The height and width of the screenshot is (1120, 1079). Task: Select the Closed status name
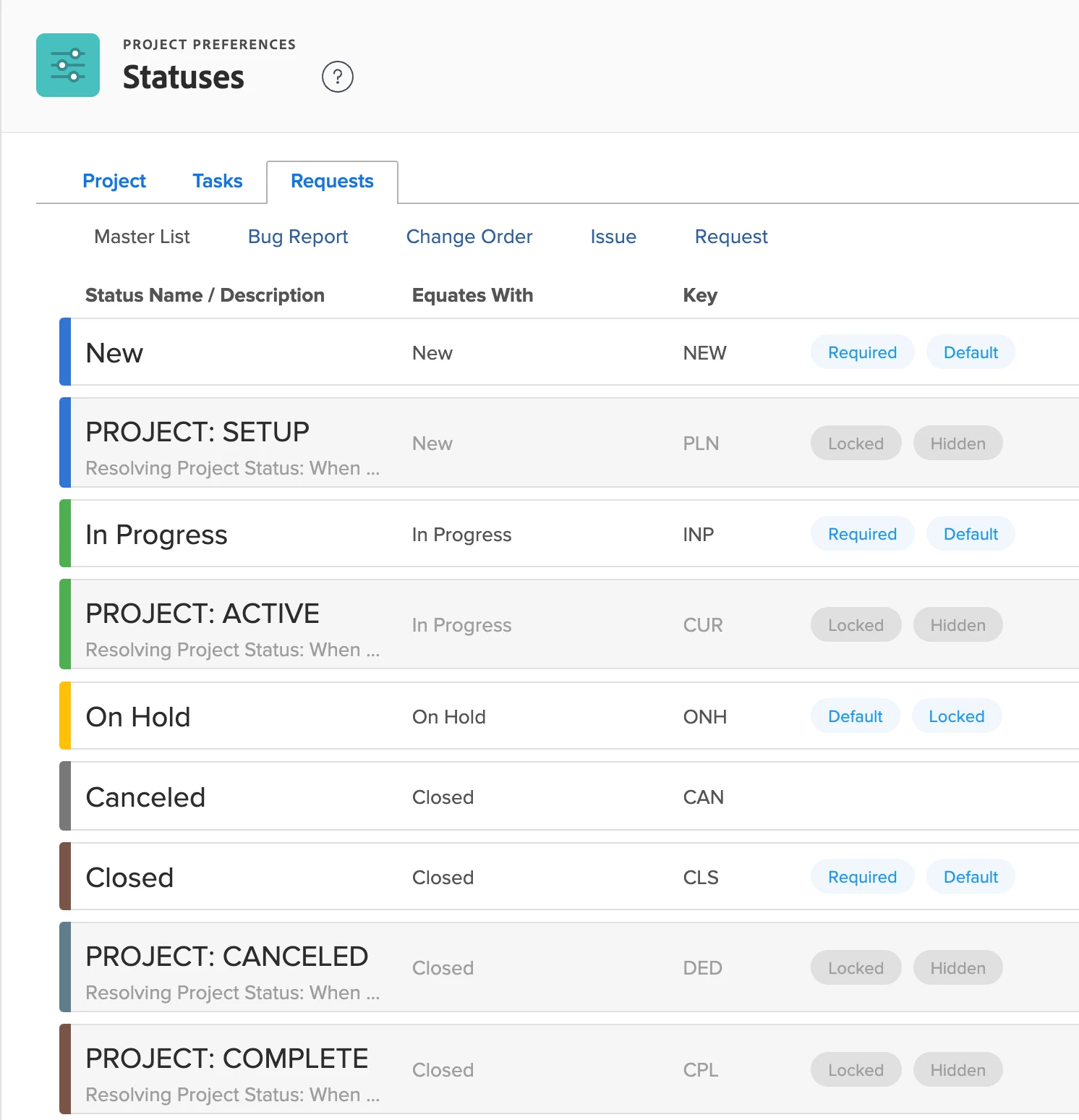129,878
